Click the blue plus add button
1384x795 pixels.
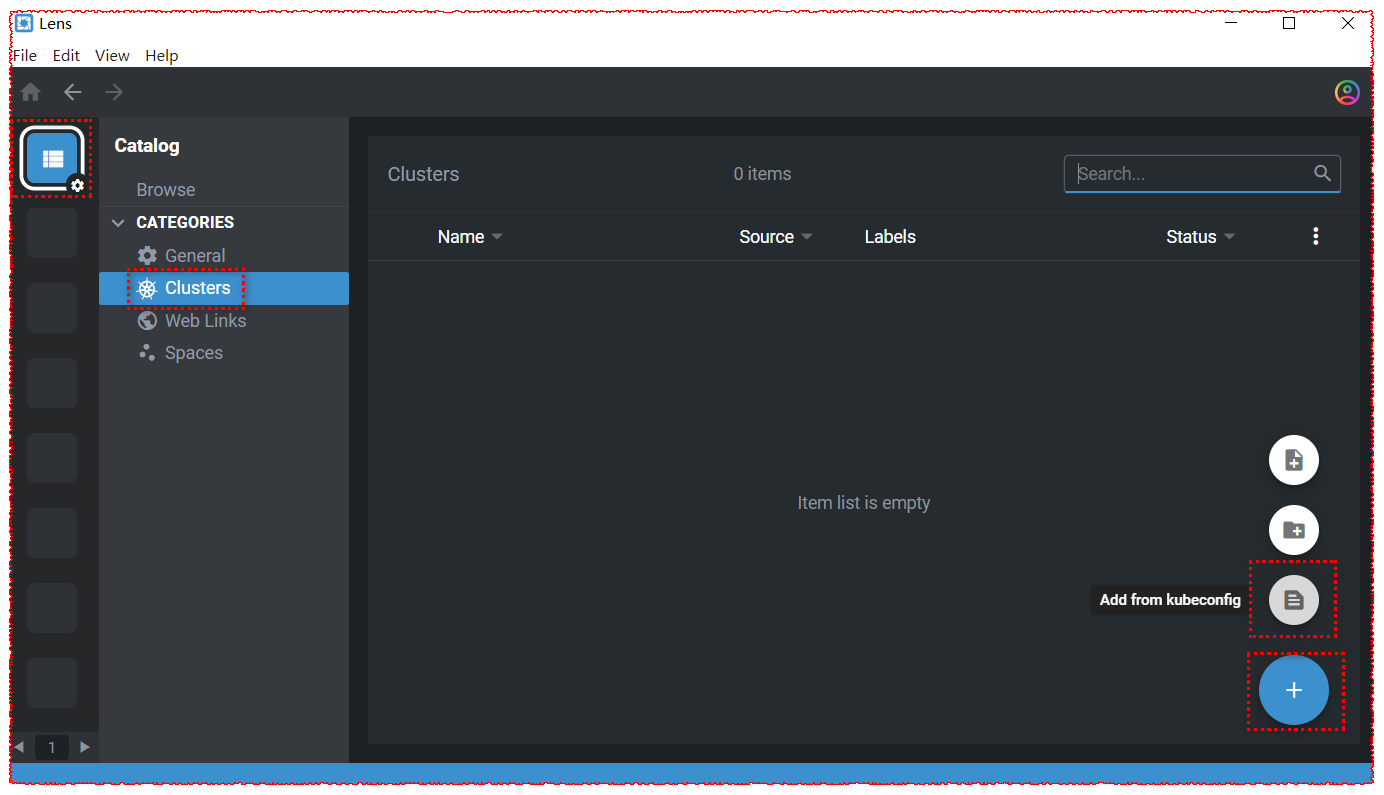(x=1294, y=690)
